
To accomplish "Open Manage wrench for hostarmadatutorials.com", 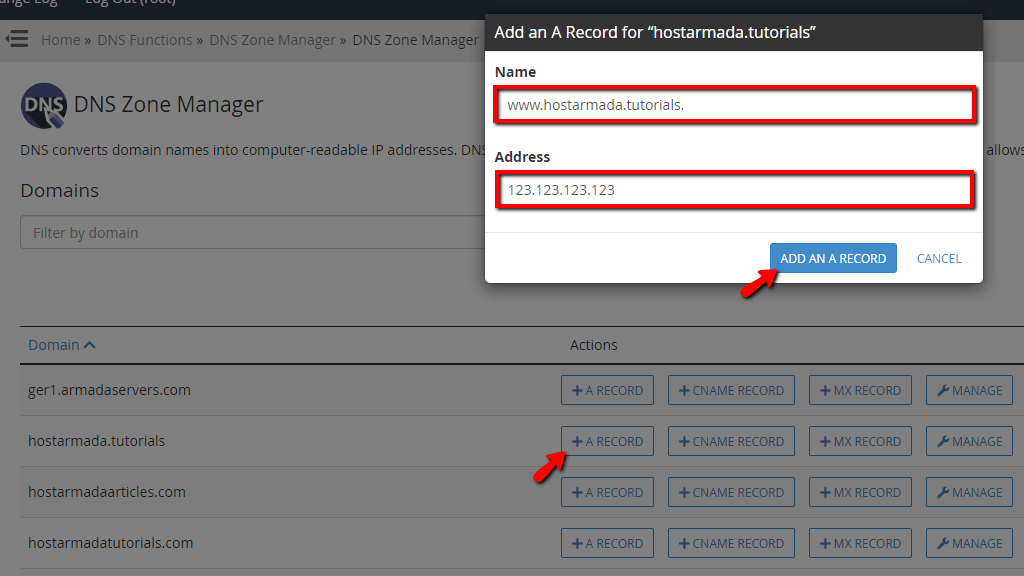I will pos(969,543).
